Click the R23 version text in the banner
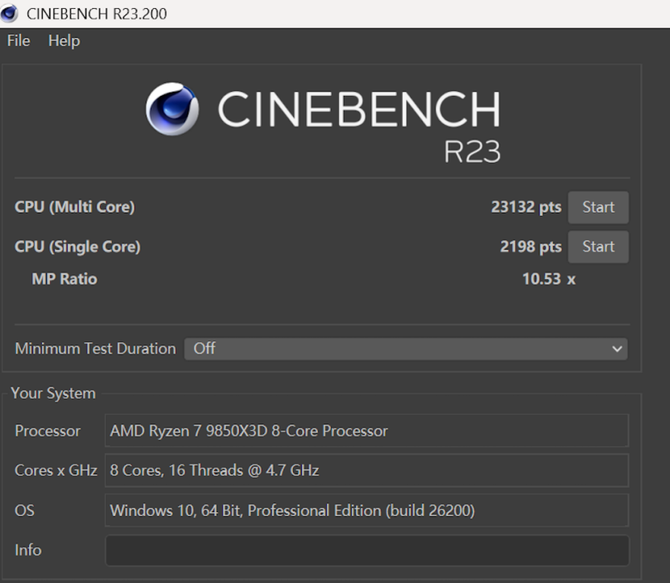Viewport: 670px width, 583px height. 472,151
